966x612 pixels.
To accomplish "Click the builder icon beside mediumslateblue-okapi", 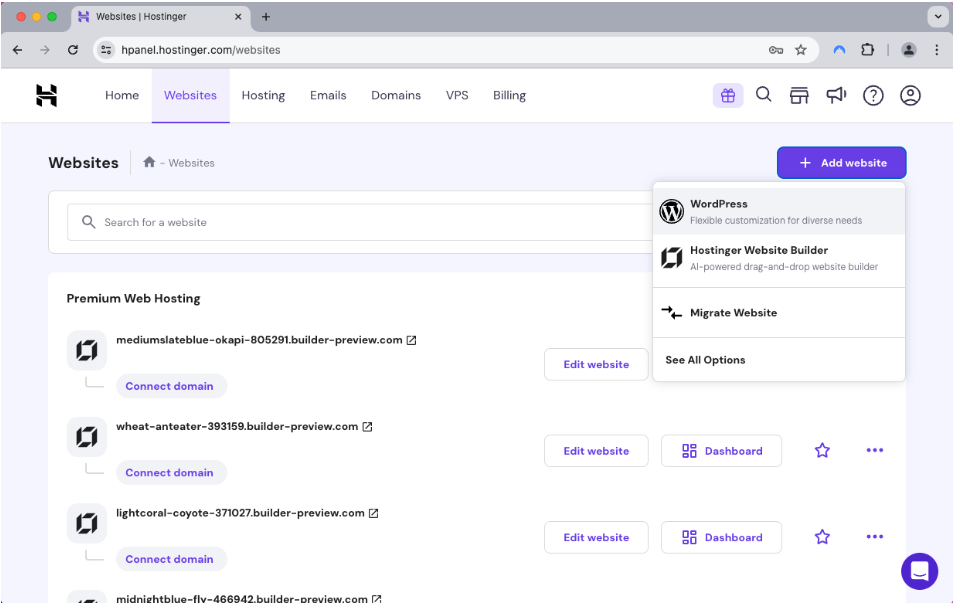I will (87, 351).
